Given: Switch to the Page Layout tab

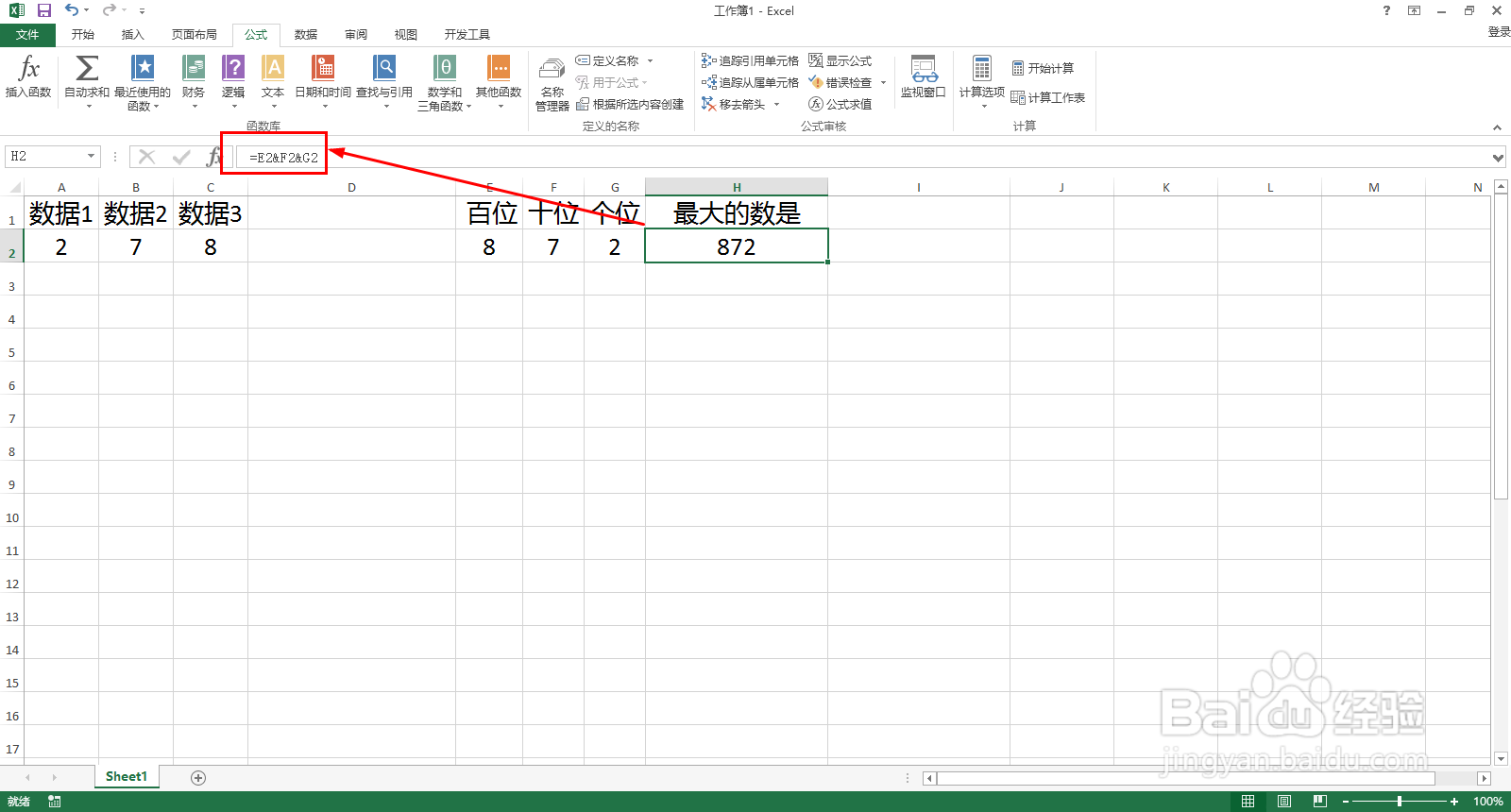Looking at the screenshot, I should click(x=195, y=35).
